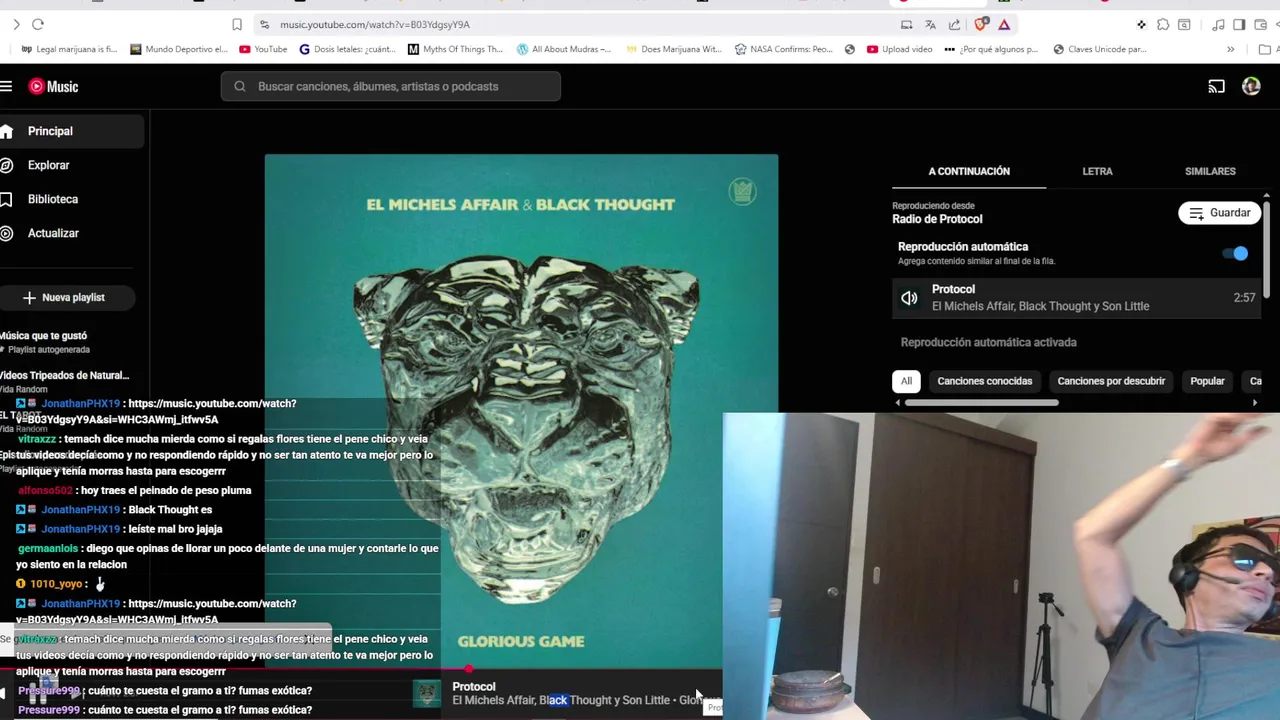Show more bookmarks with the double chevron

click(x=1230, y=49)
